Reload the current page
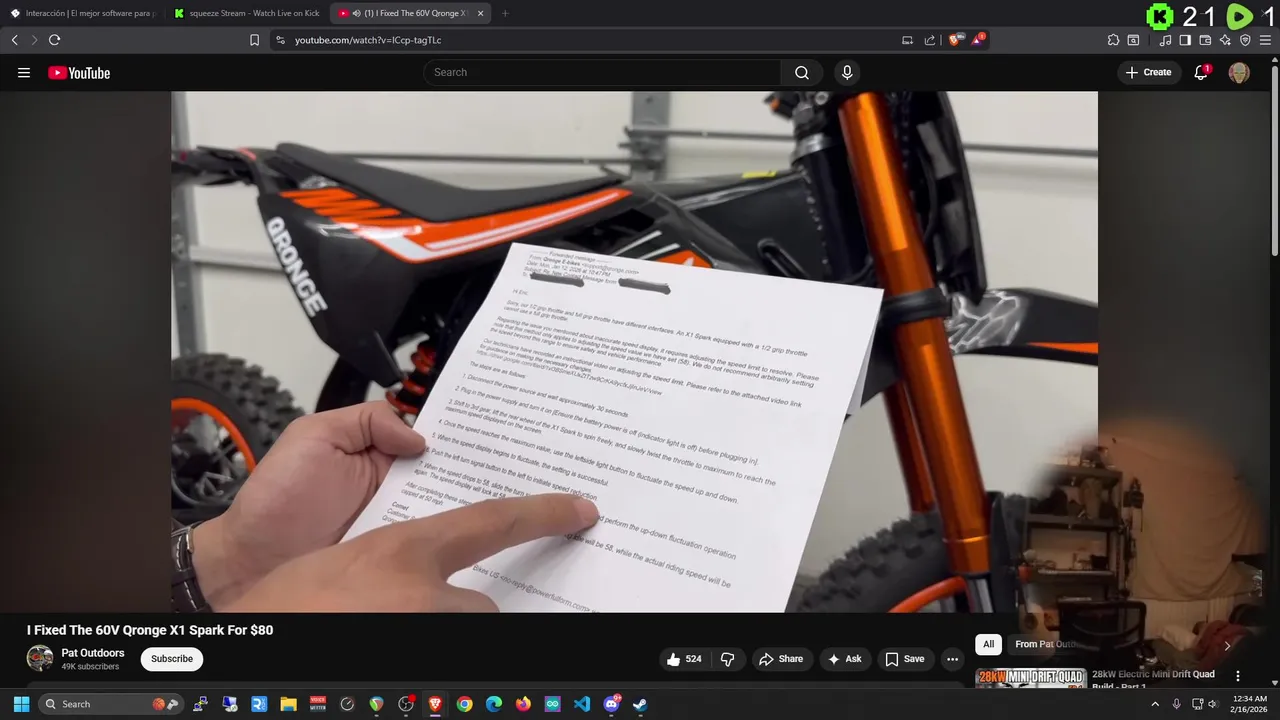The height and width of the screenshot is (720, 1280). (54, 40)
